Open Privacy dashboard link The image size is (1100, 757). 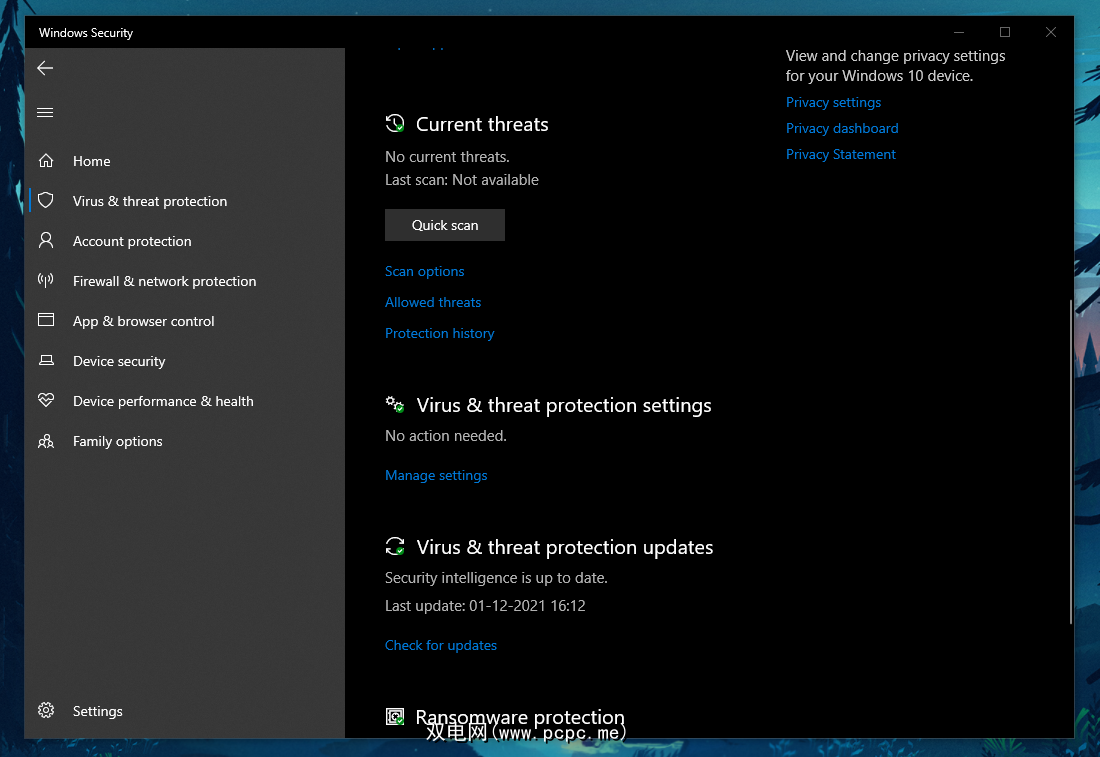point(842,128)
